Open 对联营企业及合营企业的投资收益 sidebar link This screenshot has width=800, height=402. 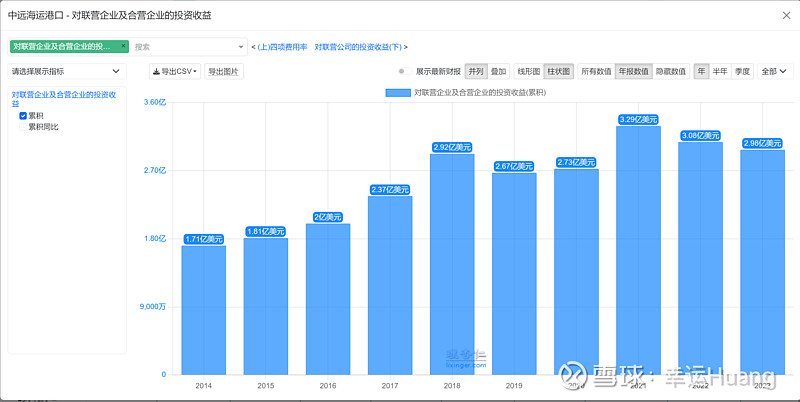tap(64, 98)
